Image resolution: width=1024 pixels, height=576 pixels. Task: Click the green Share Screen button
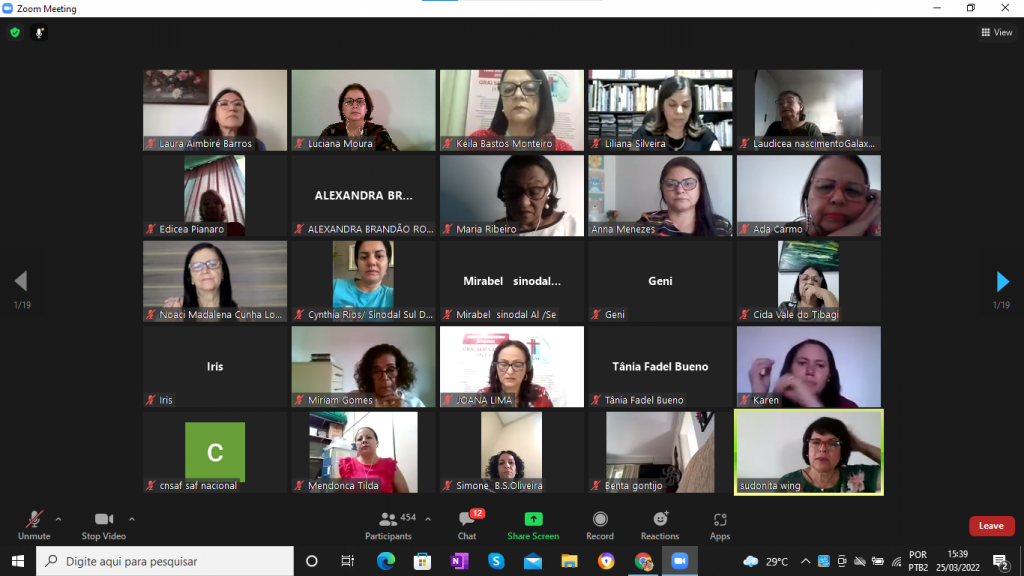533,524
